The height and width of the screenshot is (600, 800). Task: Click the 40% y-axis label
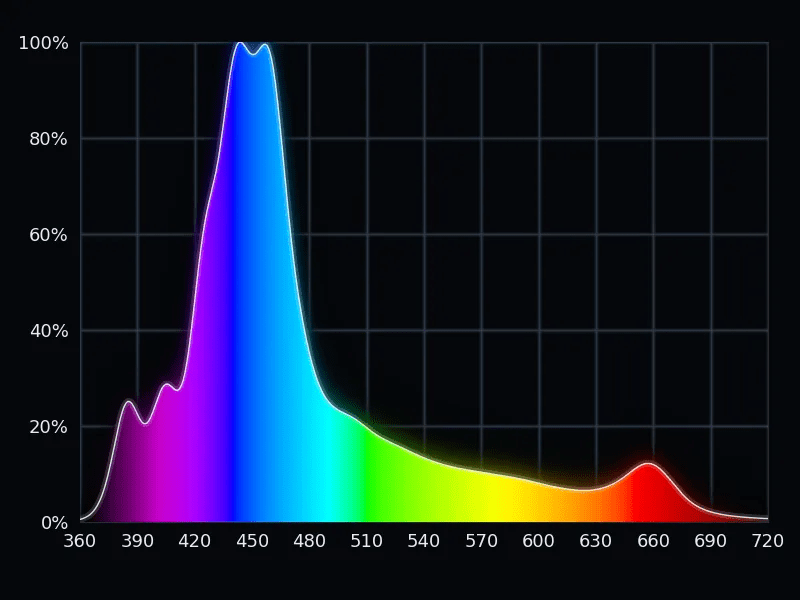(48, 331)
